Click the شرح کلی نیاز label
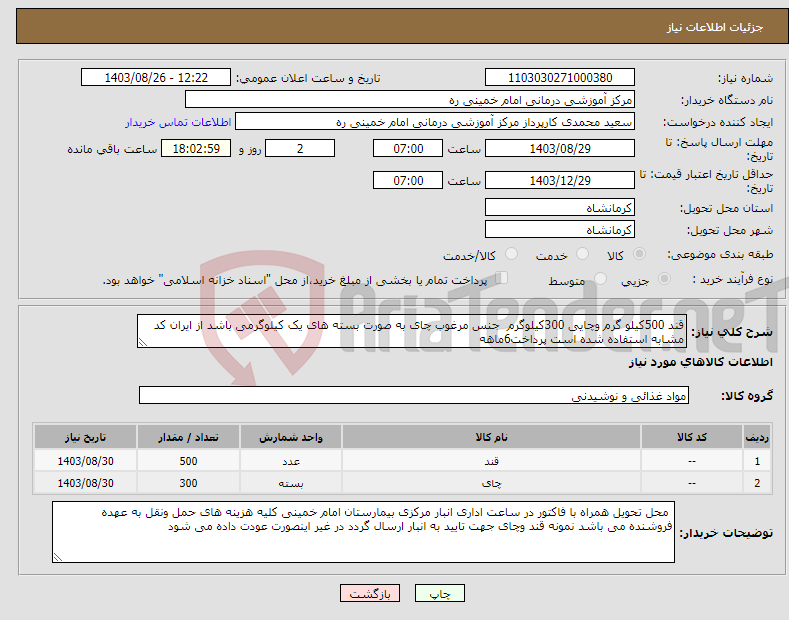 tap(732, 332)
